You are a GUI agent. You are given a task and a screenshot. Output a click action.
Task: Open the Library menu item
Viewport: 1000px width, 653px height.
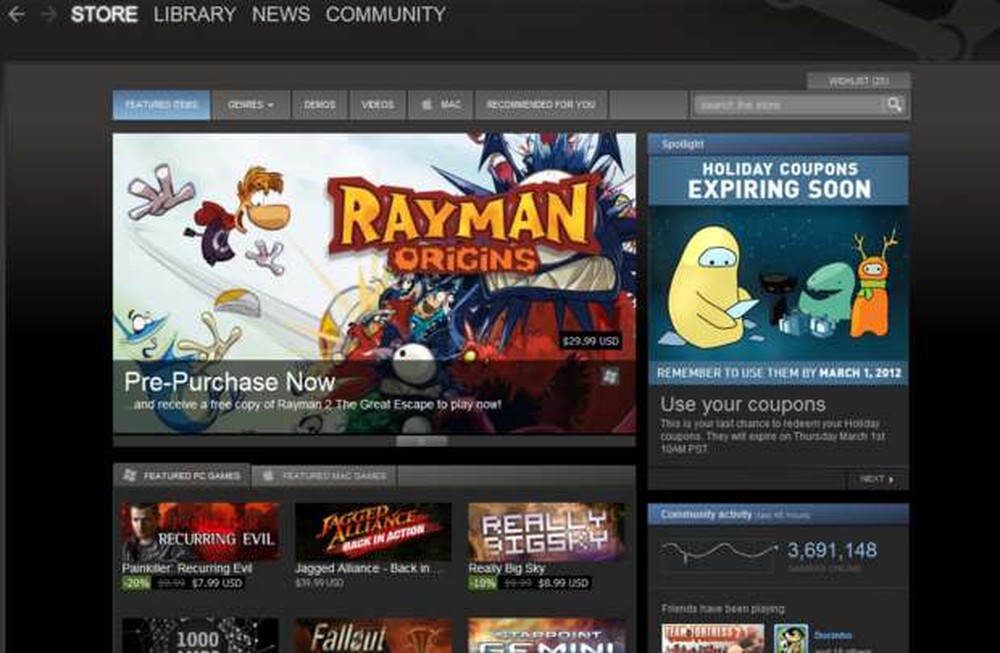(x=194, y=15)
